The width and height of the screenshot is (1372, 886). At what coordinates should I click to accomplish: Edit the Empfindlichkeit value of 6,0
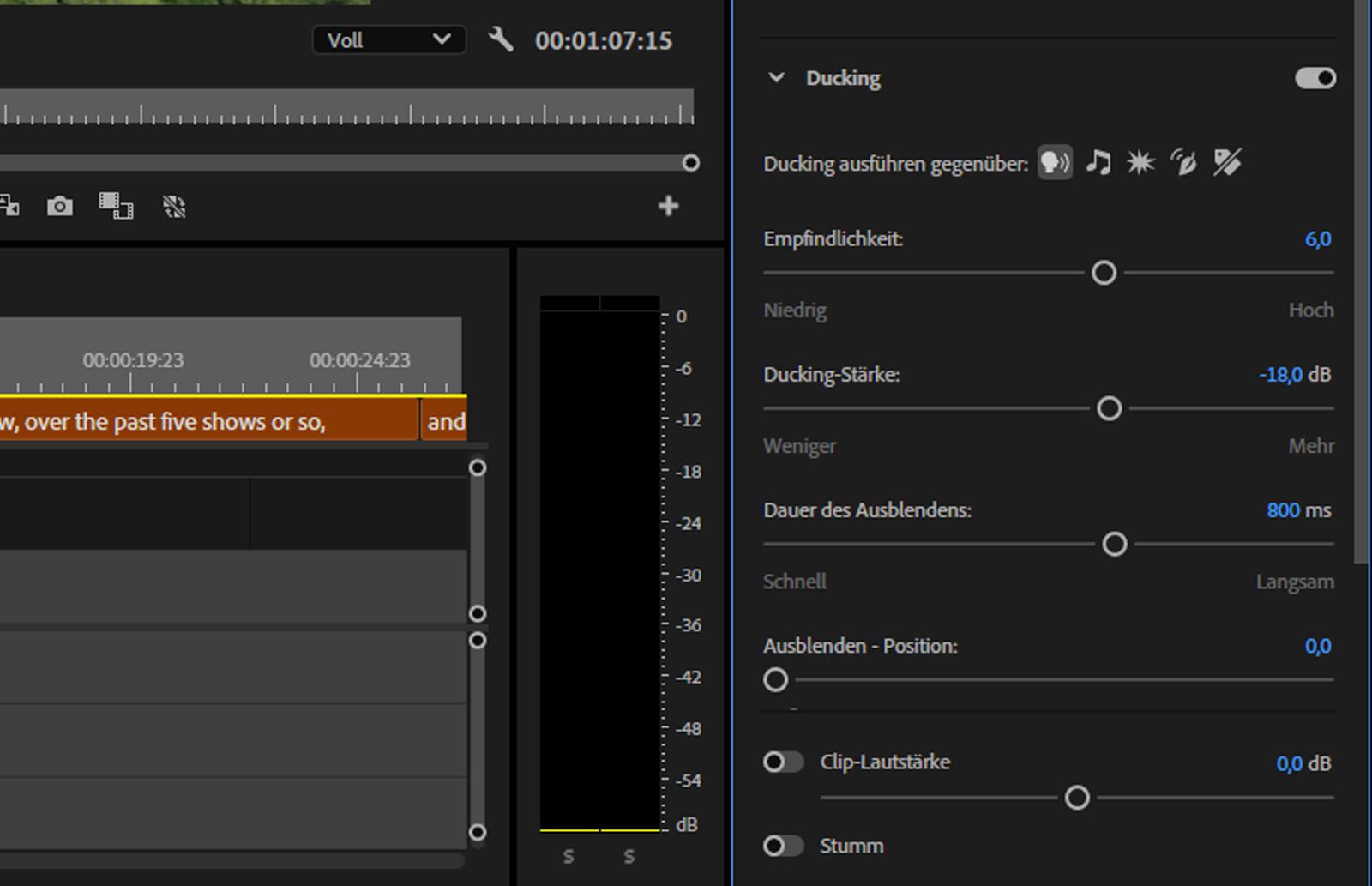pyautogui.click(x=1317, y=239)
